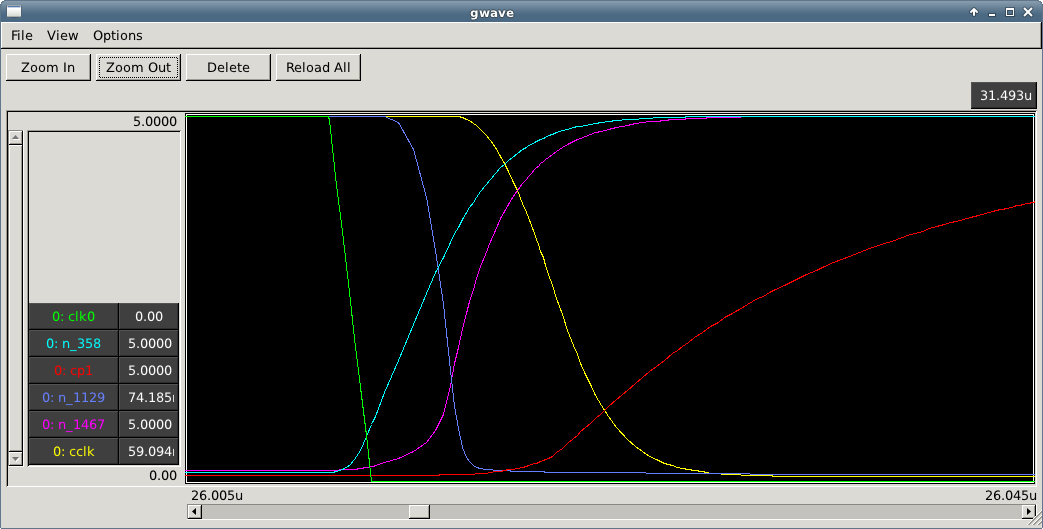Click the Zoom In button
The image size is (1043, 529).
pos(48,68)
